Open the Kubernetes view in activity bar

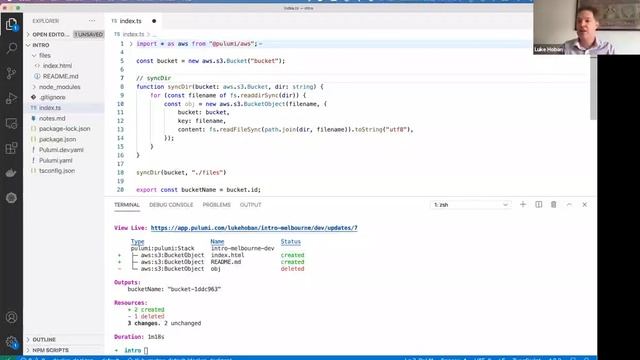point(11,198)
